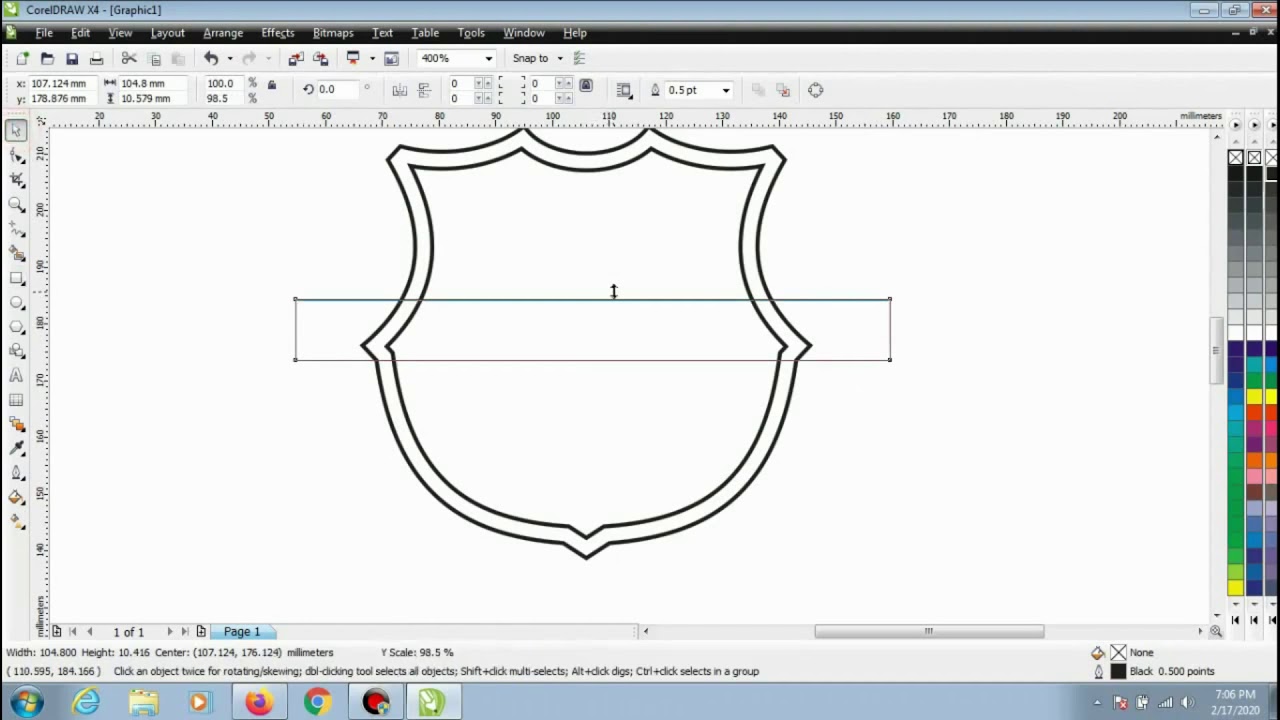
Task: Toggle the lock ratio padlock
Action: tap(272, 85)
